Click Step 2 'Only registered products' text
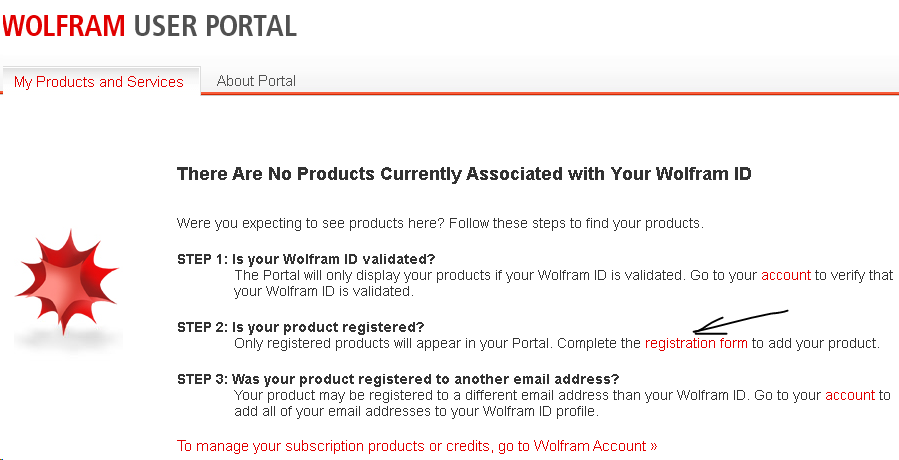 click(437, 343)
